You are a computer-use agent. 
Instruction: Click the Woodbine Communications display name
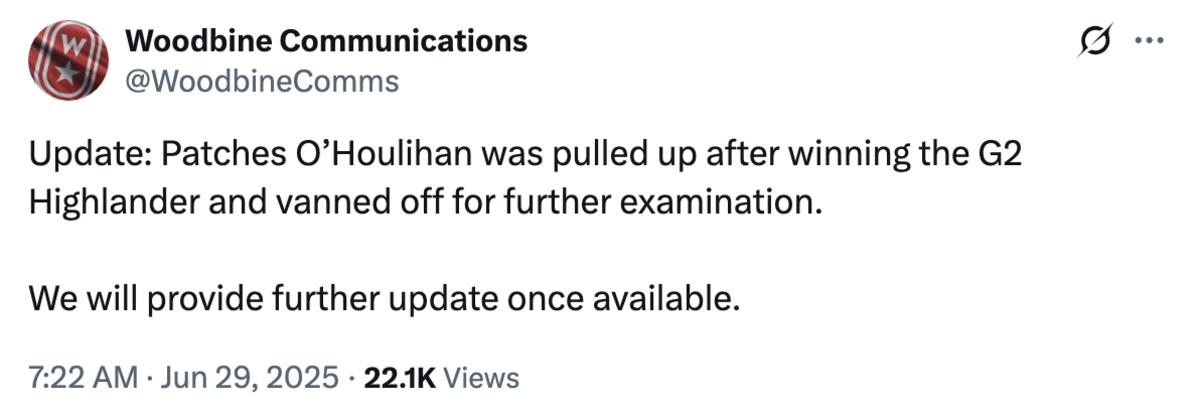point(326,41)
